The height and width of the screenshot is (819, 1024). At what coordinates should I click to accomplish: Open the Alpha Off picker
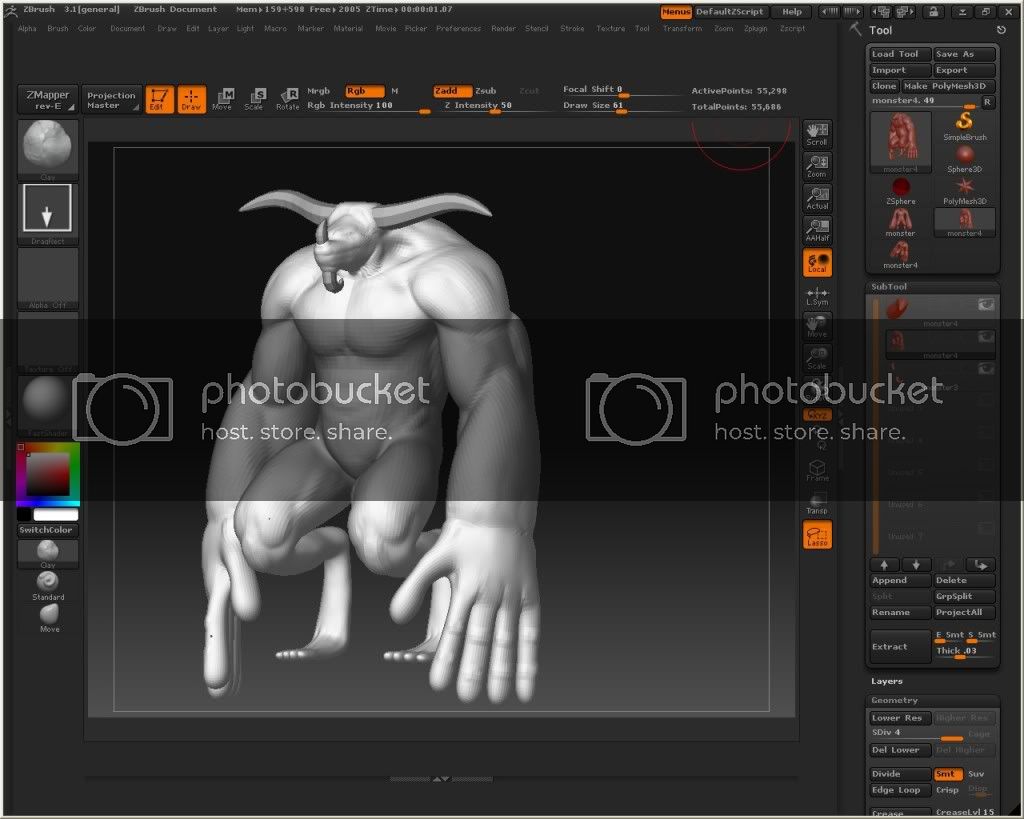click(48, 278)
